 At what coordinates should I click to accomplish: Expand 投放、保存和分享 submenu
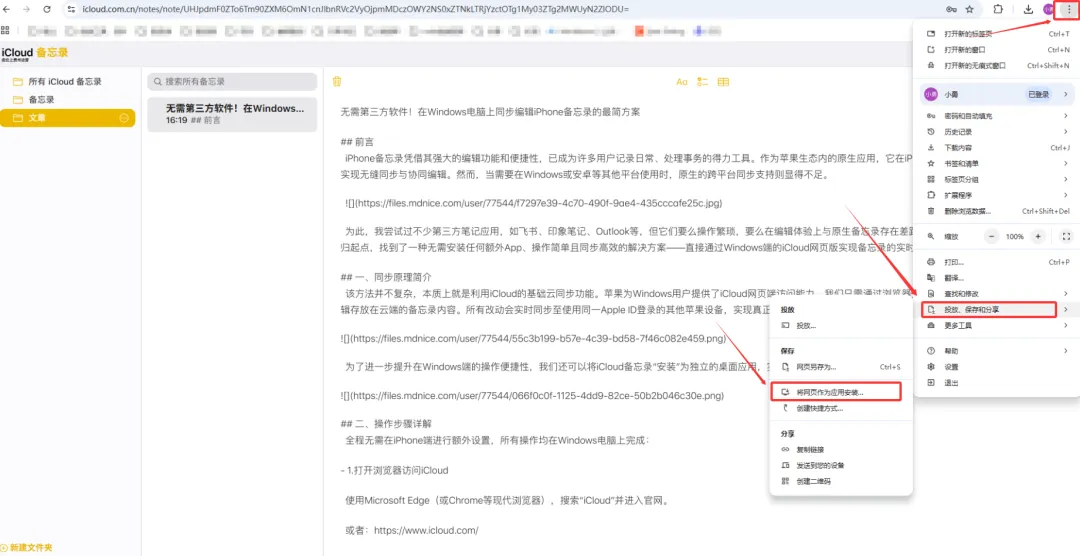[997, 310]
